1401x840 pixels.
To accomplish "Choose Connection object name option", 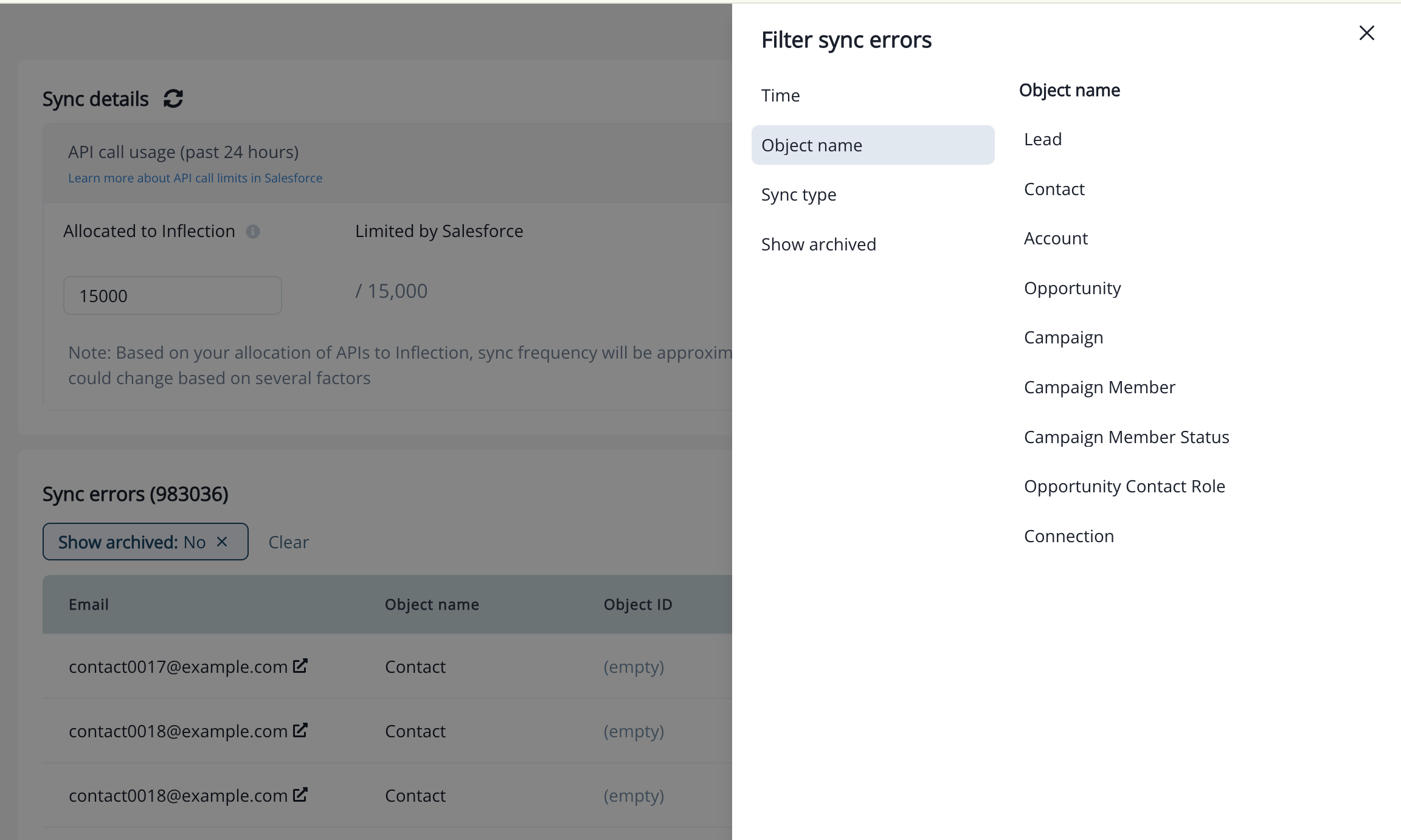I will tap(1069, 536).
